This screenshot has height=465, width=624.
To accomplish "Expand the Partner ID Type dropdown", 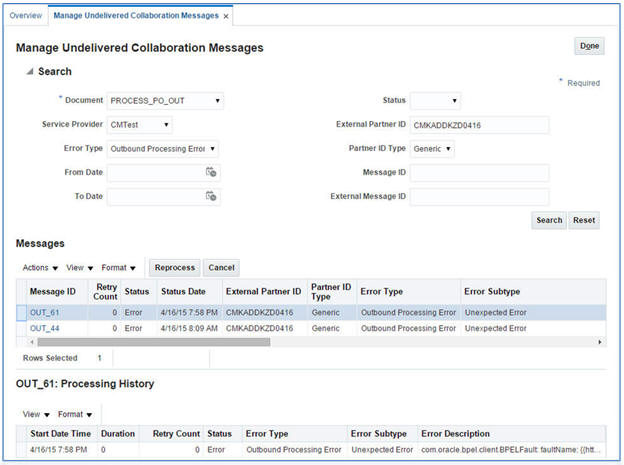I will tap(433, 149).
